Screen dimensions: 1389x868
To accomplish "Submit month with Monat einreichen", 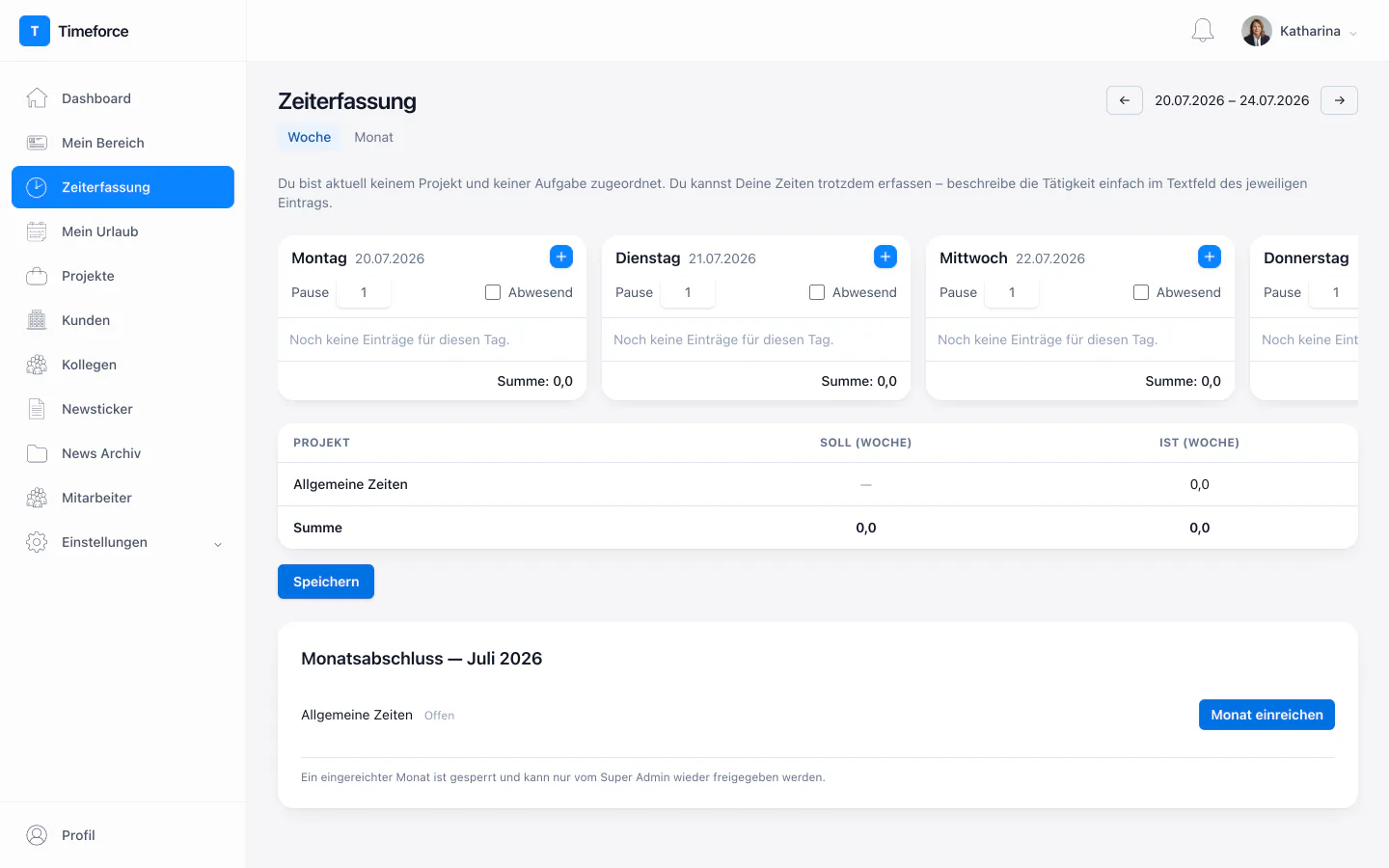I will pos(1266,715).
